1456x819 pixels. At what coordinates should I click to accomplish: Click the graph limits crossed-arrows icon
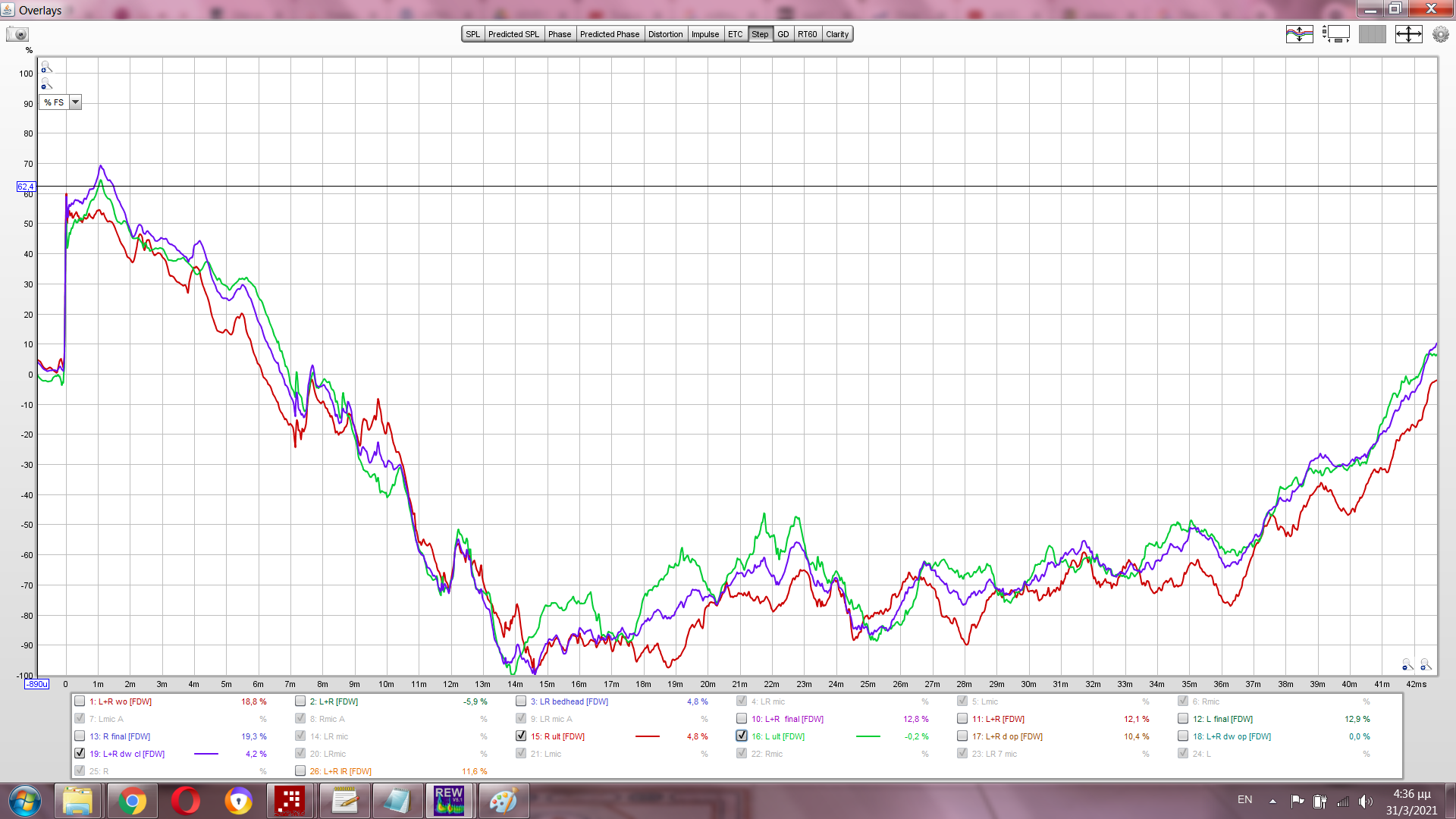(x=1408, y=34)
